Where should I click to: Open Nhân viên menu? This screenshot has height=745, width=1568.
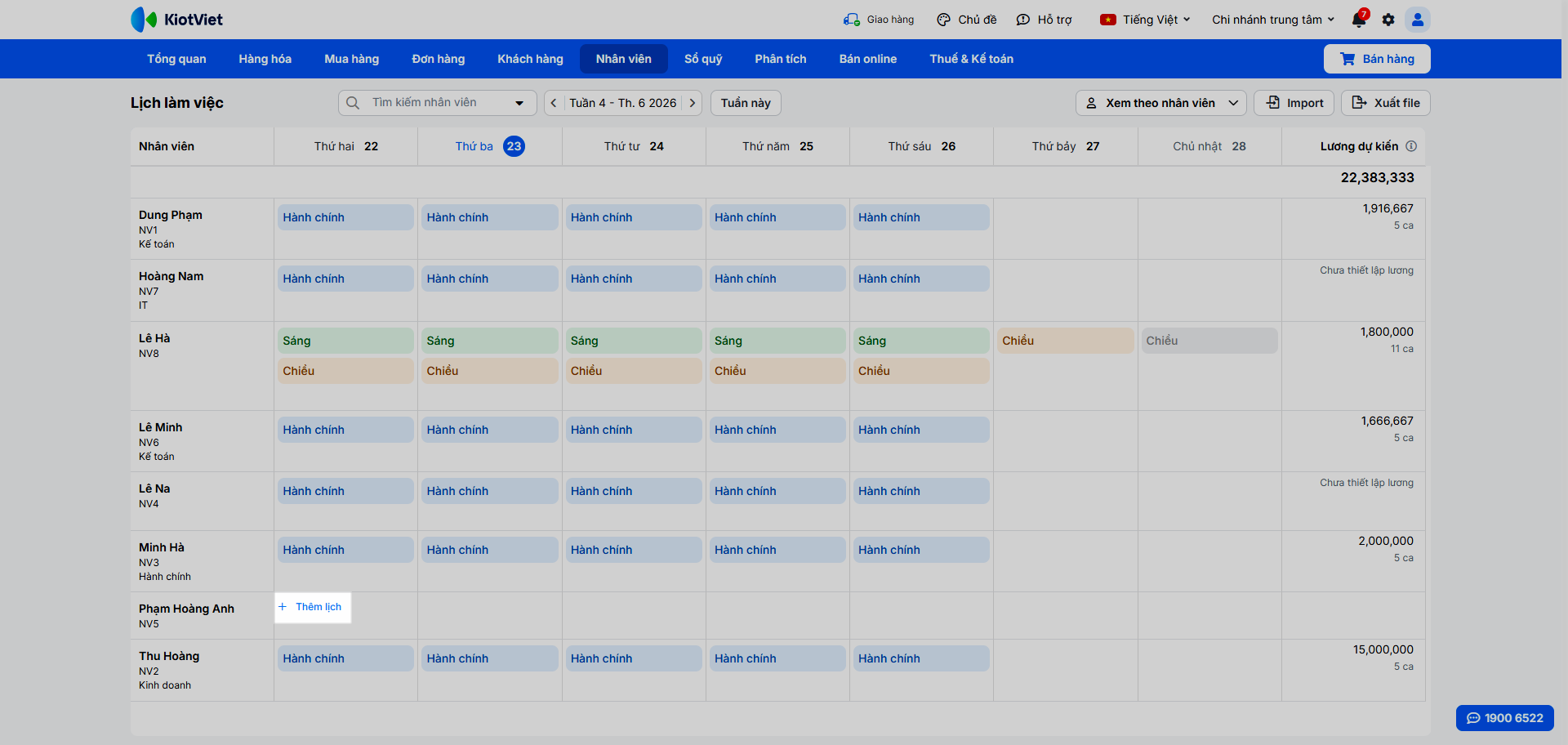[624, 59]
